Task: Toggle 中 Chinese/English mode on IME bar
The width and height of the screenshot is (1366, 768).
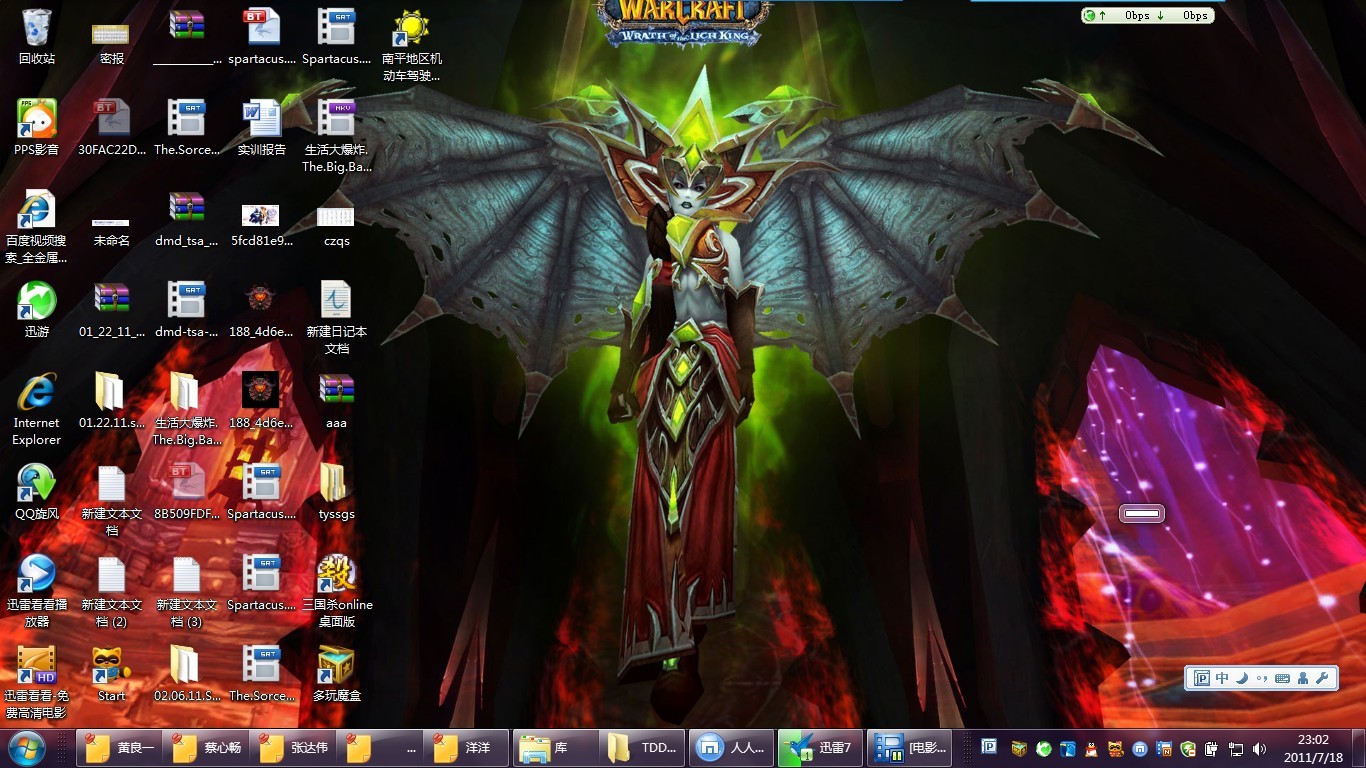Action: coord(1222,678)
